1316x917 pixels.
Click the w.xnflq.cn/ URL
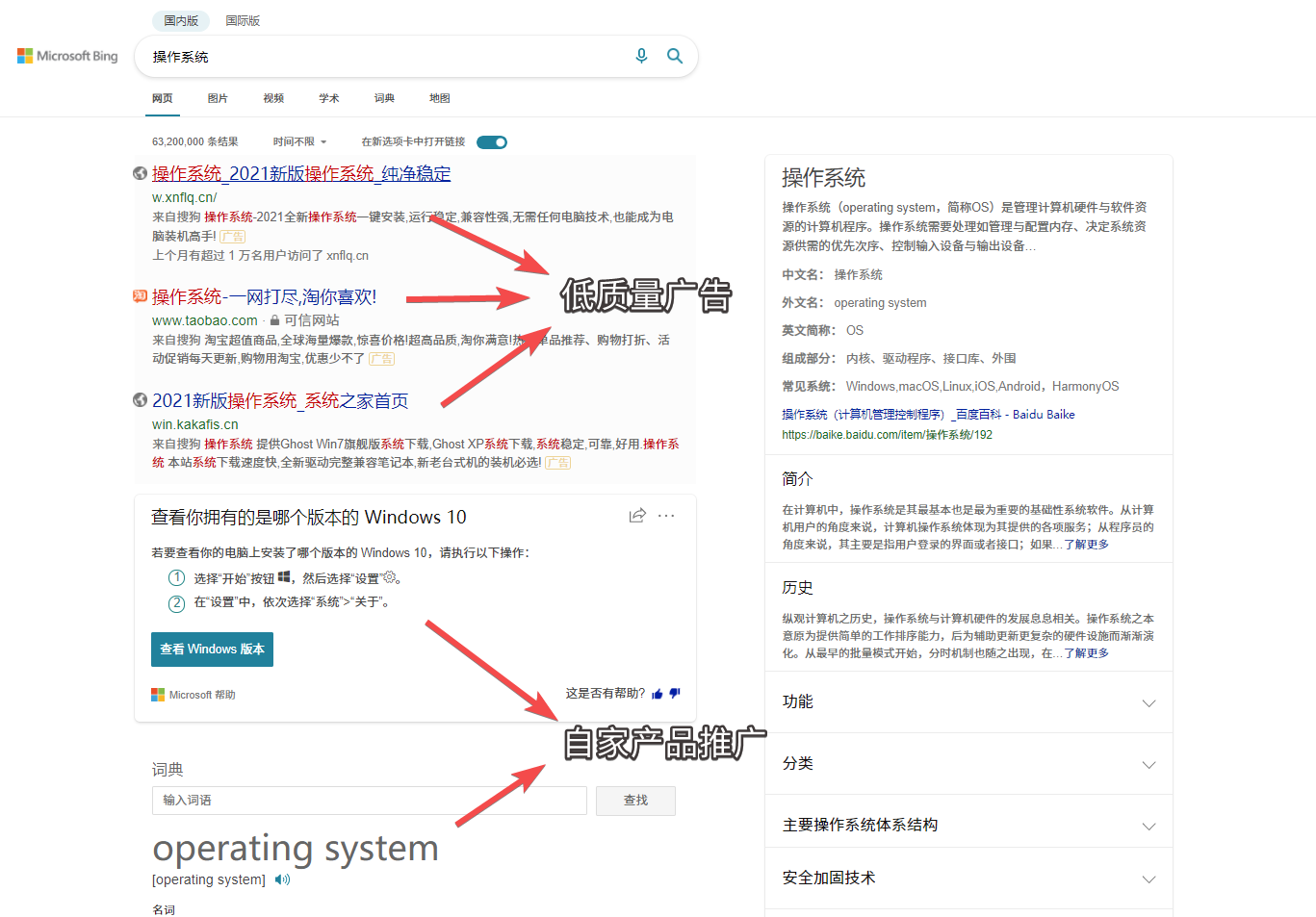185,197
